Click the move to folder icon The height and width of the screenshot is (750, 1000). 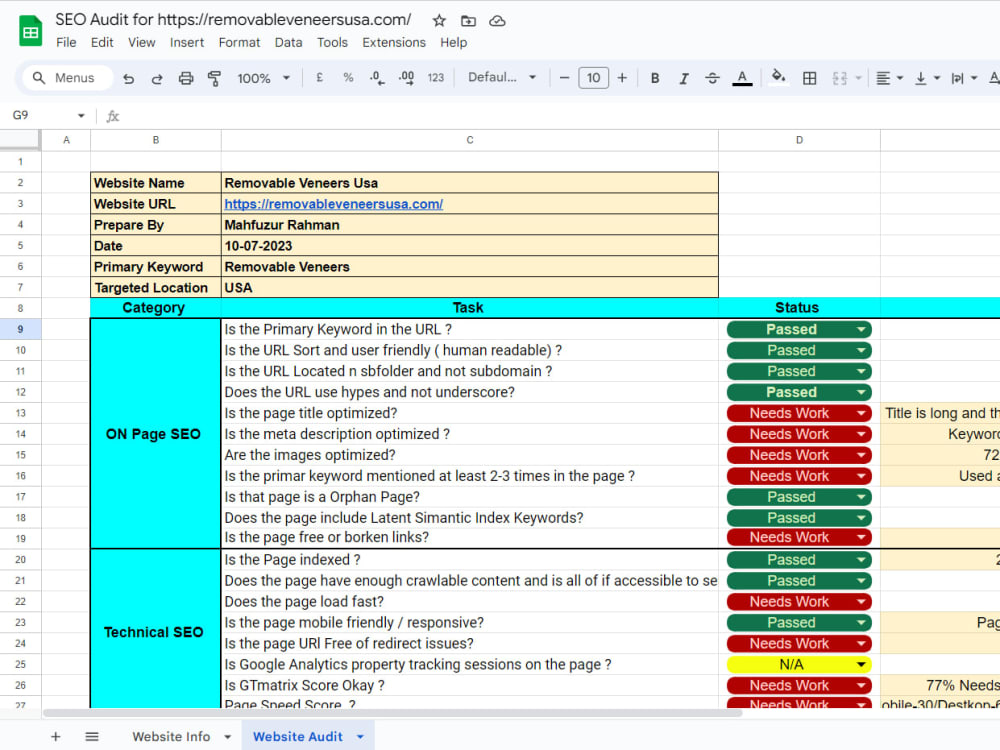click(x=468, y=21)
